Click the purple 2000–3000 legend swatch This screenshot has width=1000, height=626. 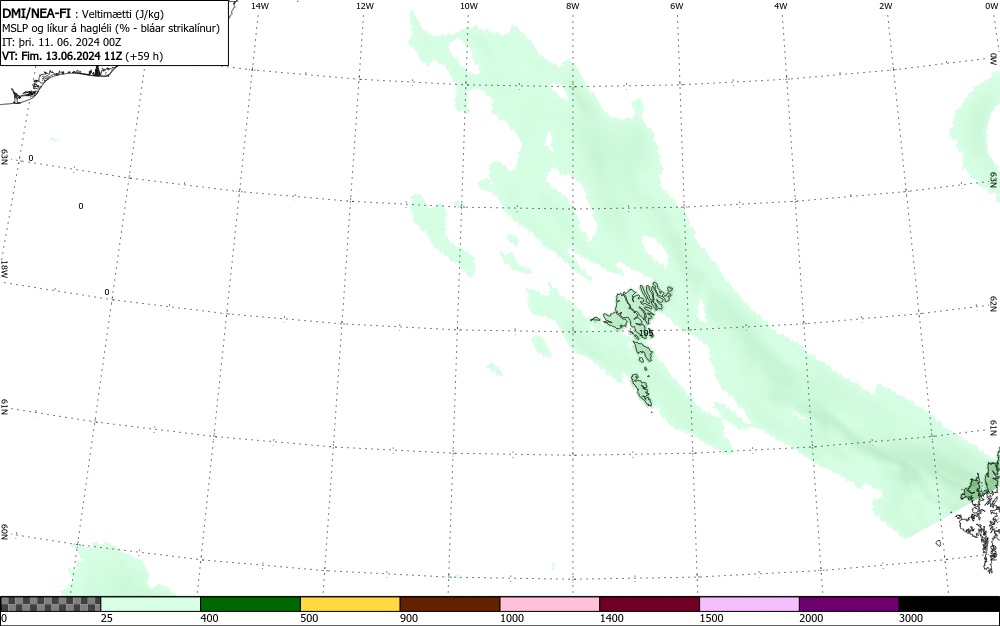tap(849, 604)
